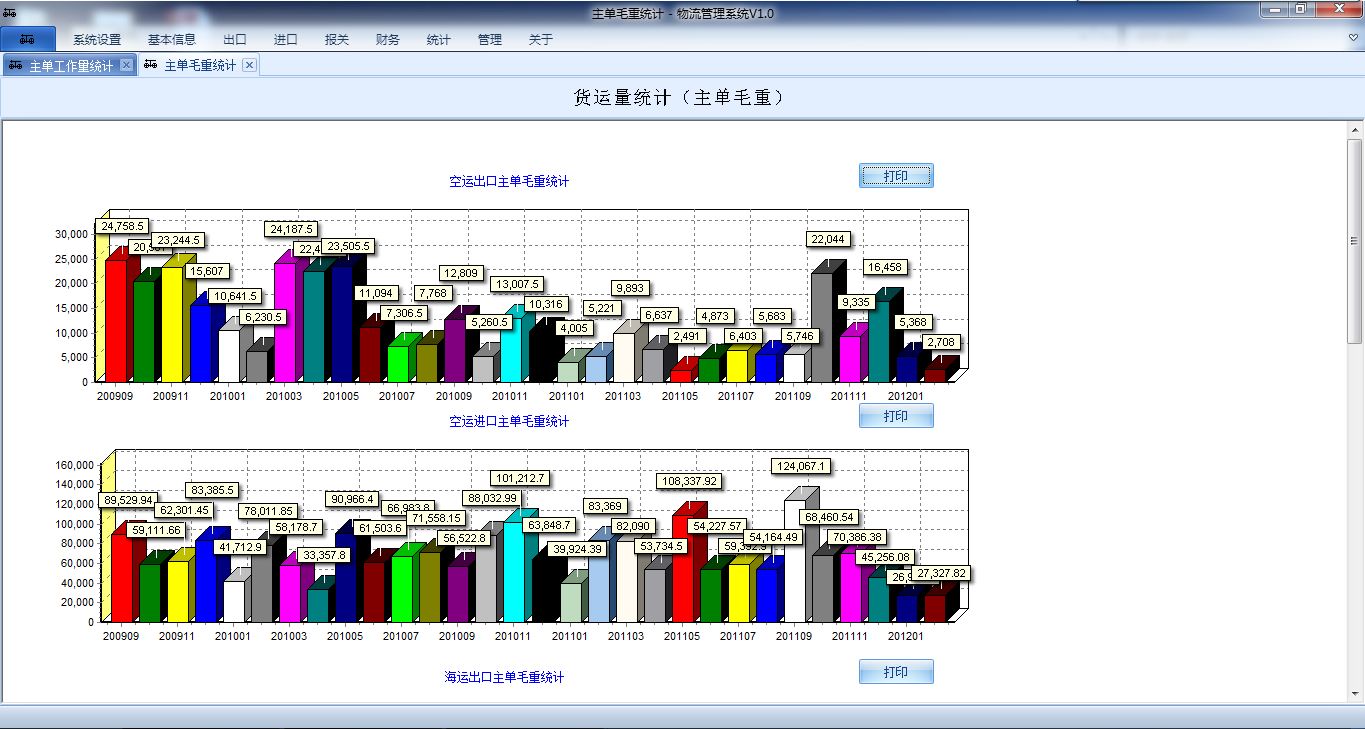This screenshot has width=1365, height=729.
Task: Print the 空运出口主单毛重统计 chart
Action: [x=896, y=176]
